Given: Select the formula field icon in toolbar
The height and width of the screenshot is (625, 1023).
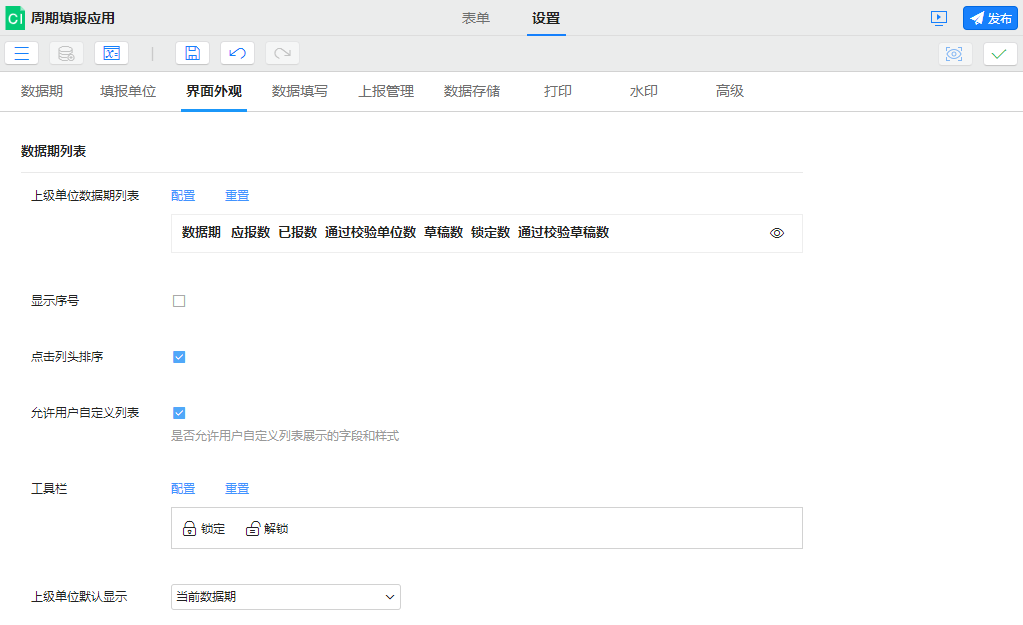Looking at the screenshot, I should (110, 53).
